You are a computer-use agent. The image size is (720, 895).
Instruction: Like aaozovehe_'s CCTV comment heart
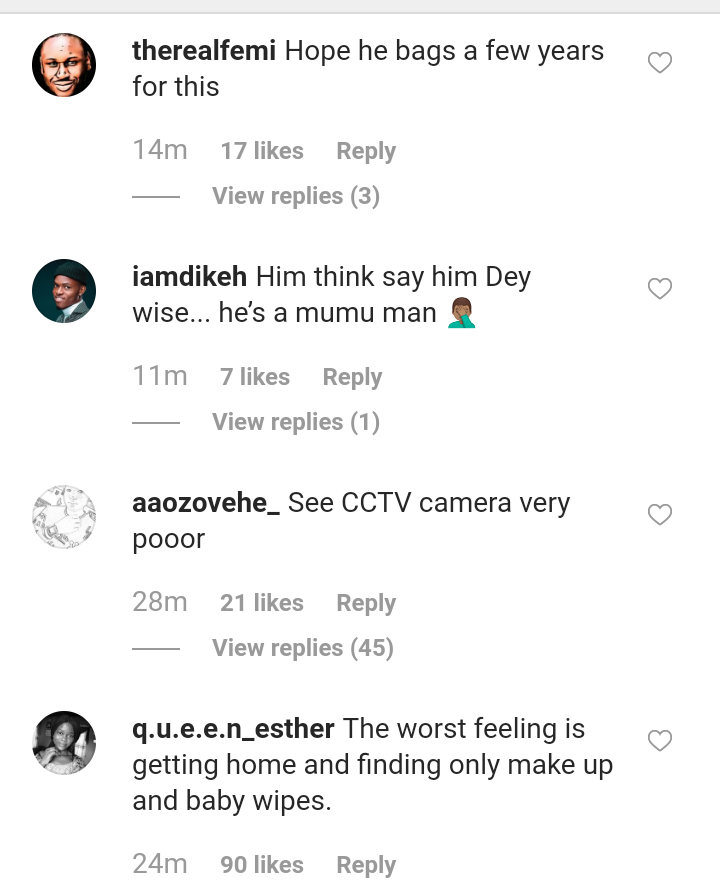pyautogui.click(x=660, y=515)
